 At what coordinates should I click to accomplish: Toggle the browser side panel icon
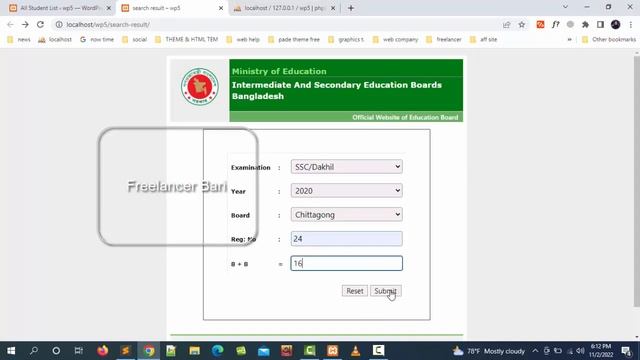coord(600,24)
